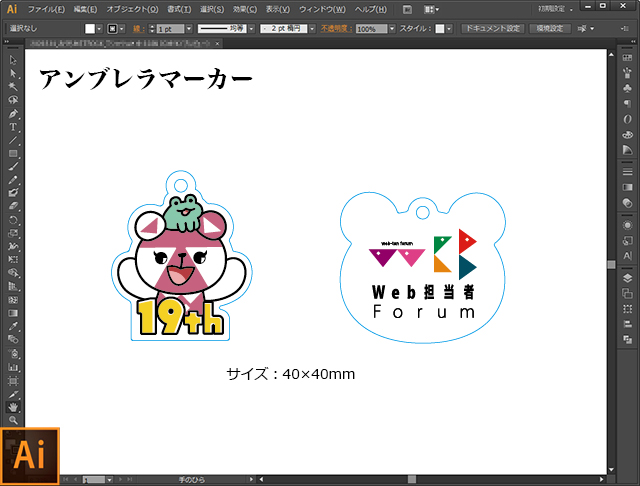Select the Zoom magnifier tool
The image size is (640, 486).
13,420
